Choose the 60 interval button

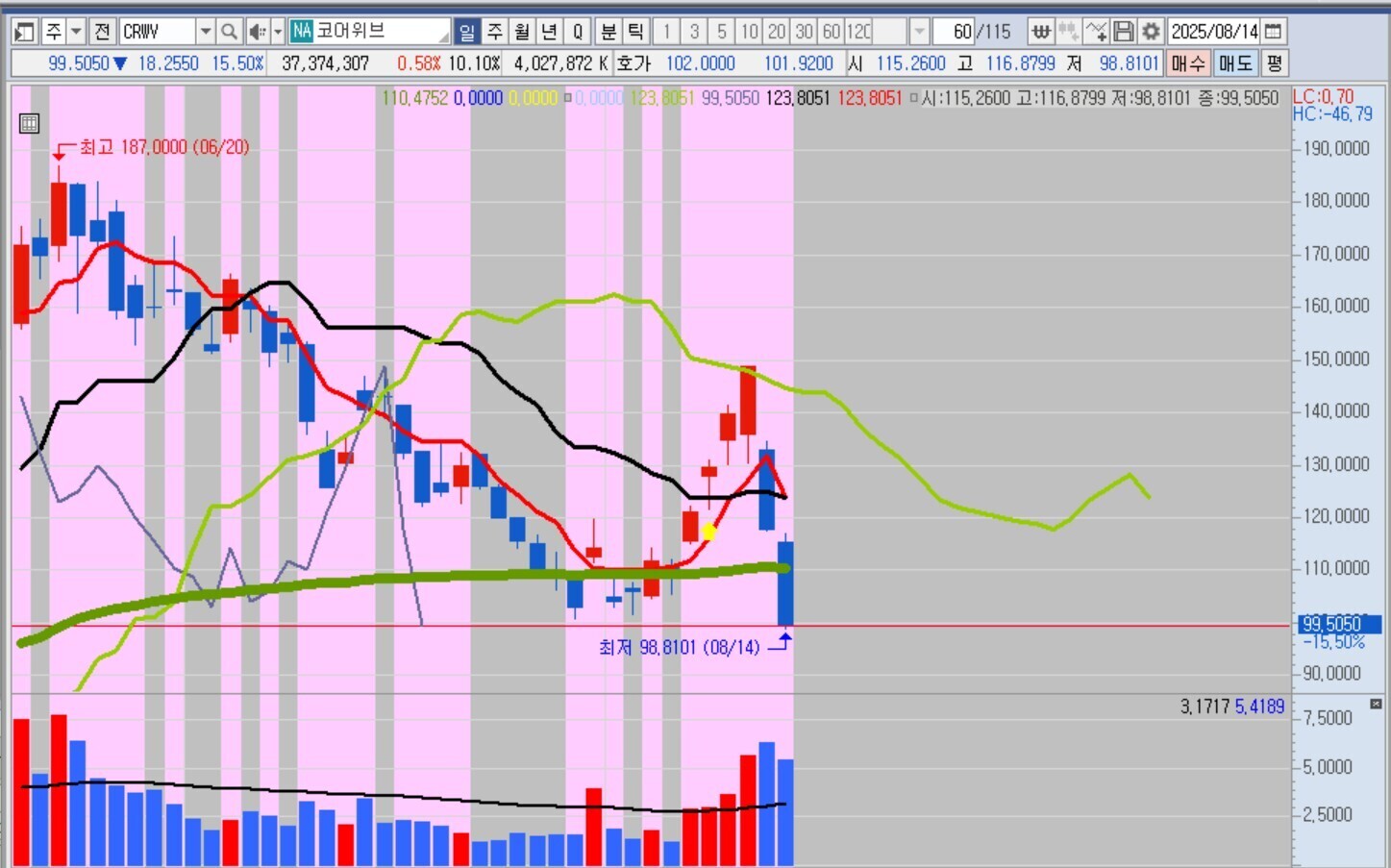[x=832, y=32]
